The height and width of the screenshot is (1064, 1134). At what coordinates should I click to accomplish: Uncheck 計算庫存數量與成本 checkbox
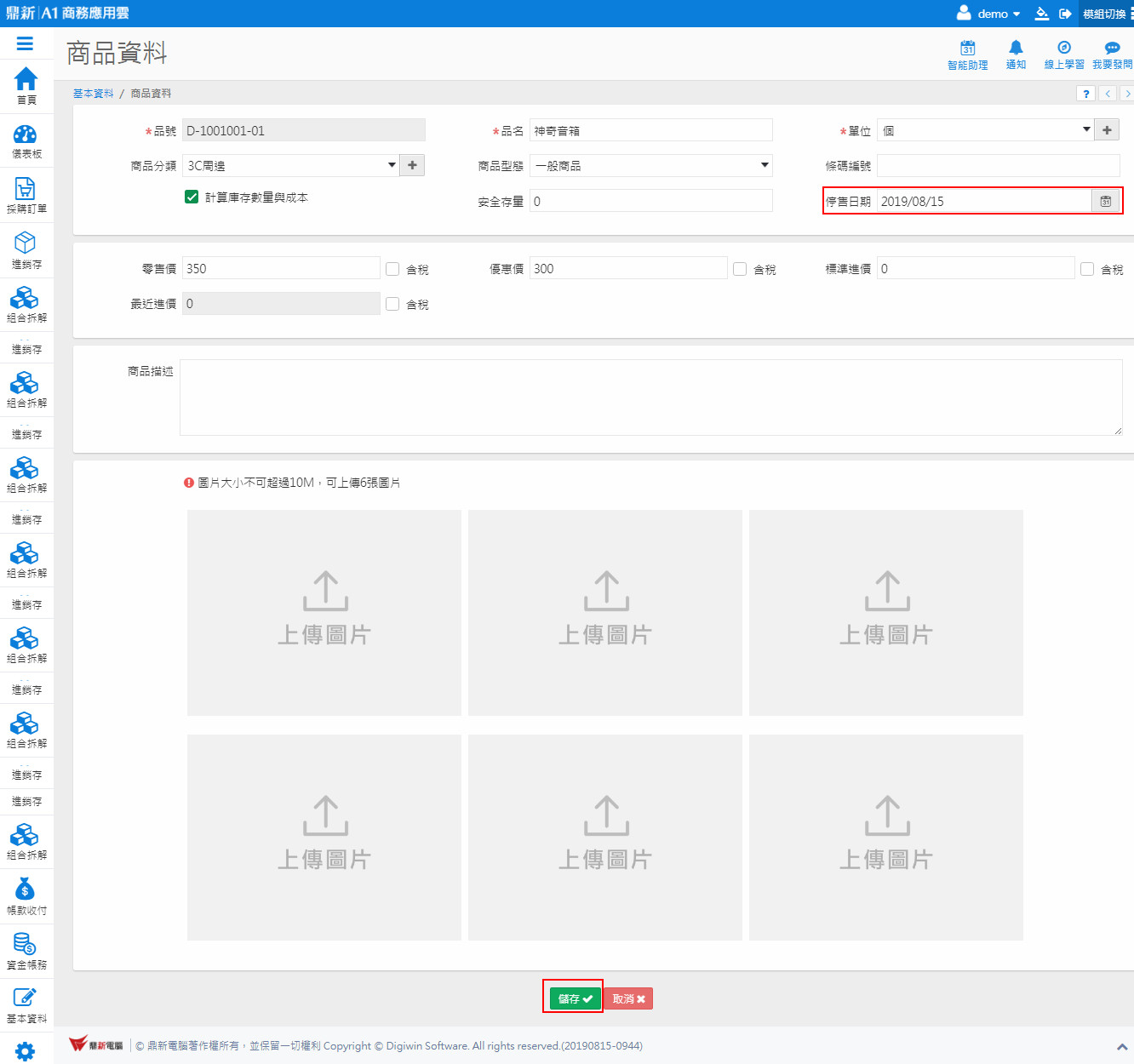(192, 197)
